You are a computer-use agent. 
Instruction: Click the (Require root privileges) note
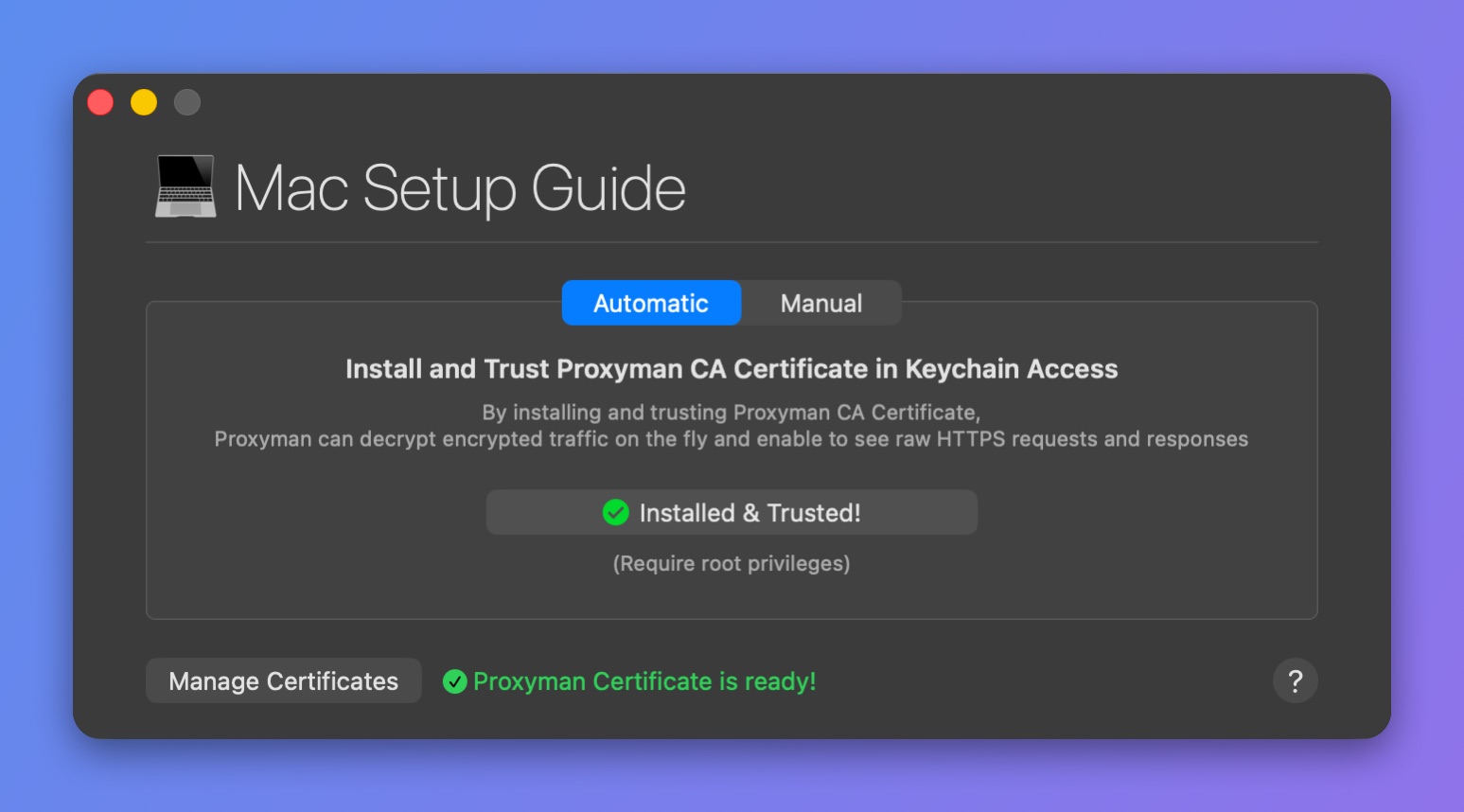click(x=732, y=563)
